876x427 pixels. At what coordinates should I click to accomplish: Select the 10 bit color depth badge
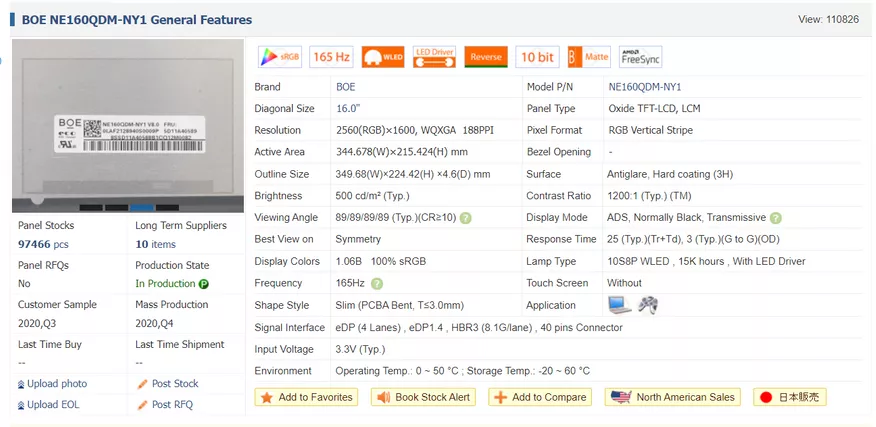coord(537,57)
